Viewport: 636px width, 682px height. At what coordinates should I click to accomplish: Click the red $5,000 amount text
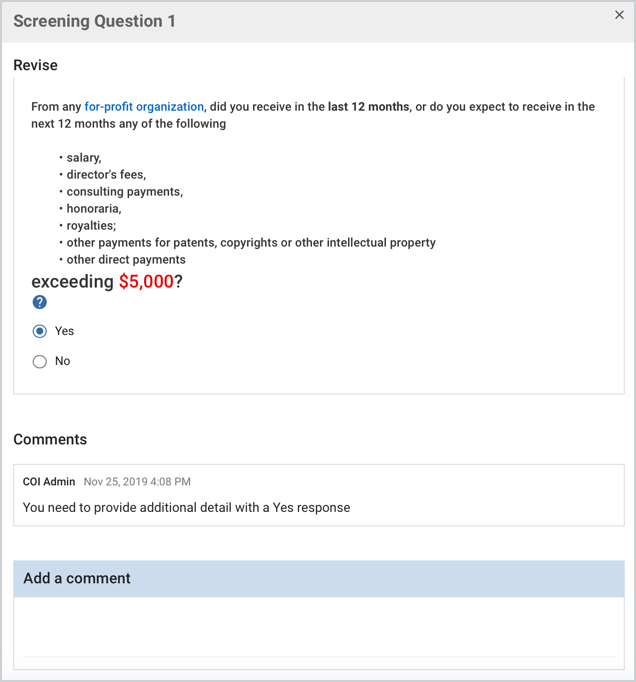click(x=146, y=282)
